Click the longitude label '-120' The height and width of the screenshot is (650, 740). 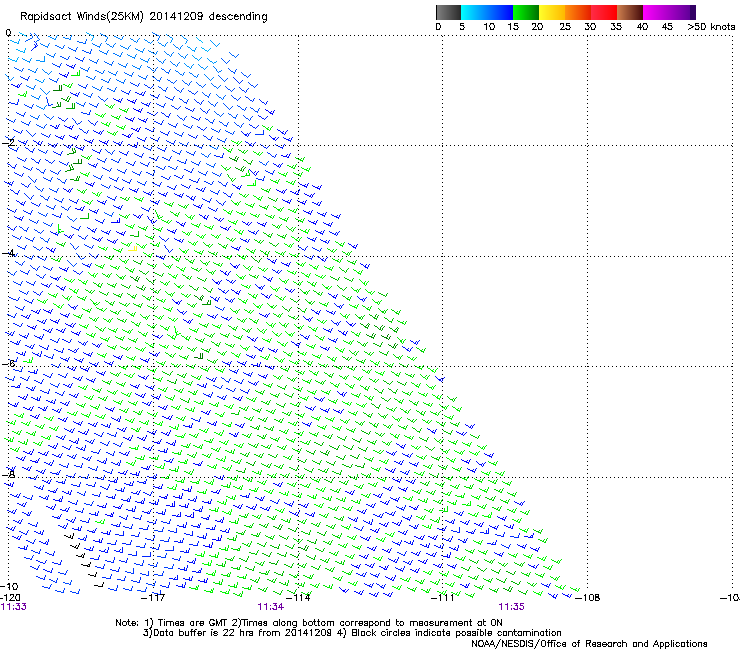(x=10, y=597)
